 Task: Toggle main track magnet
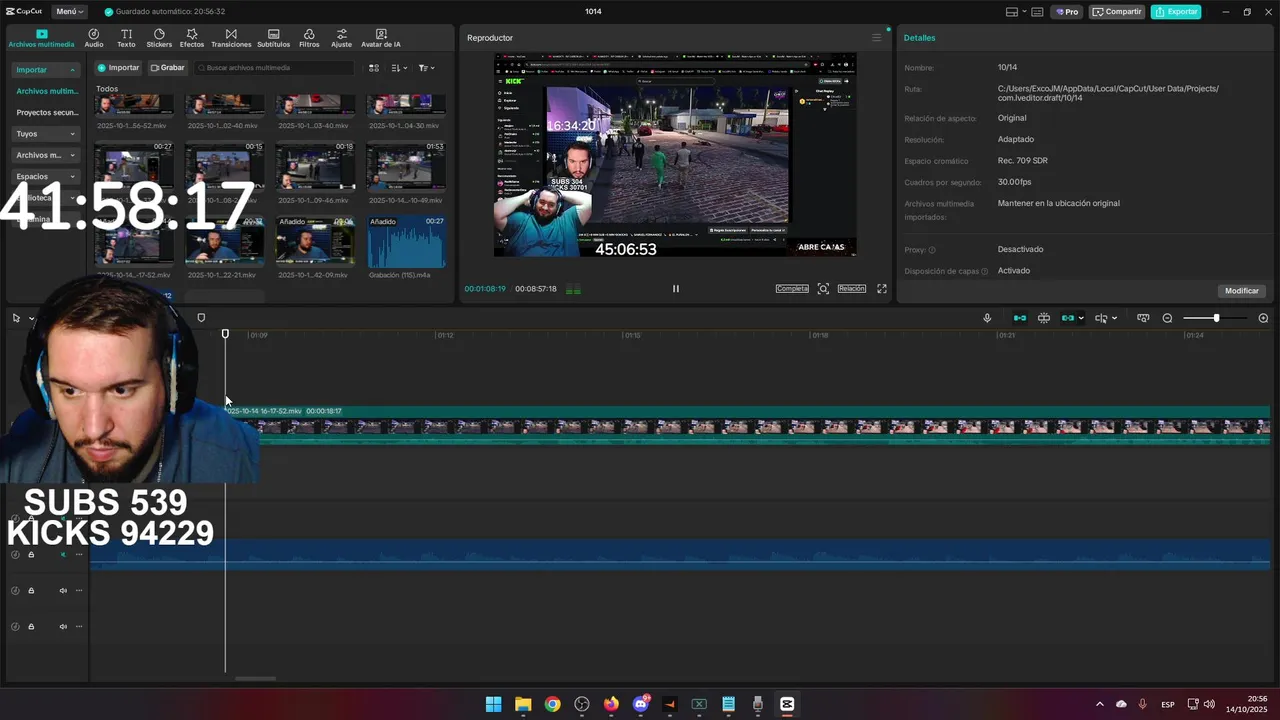[x=1020, y=318]
